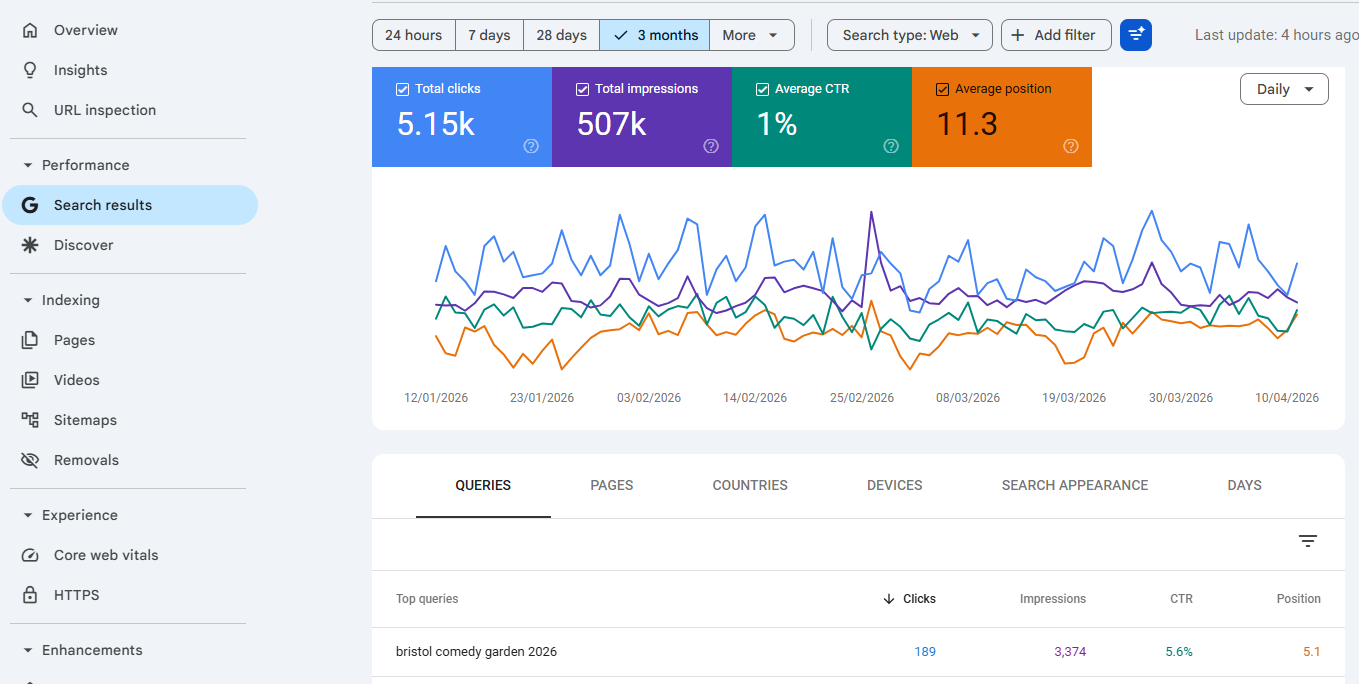Viewport: 1359px width, 684px height.
Task: Switch to the PAGES tab
Action: pos(612,485)
